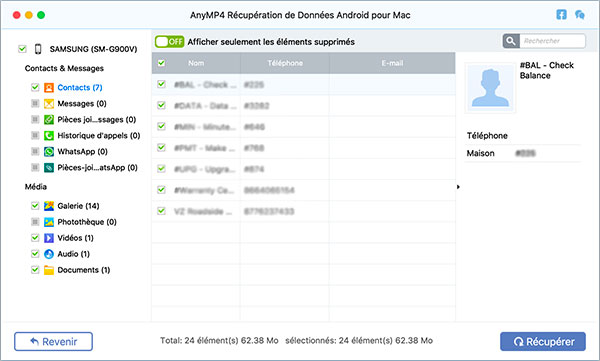
Task: Open the Galerie media icon
Action: click(49, 206)
